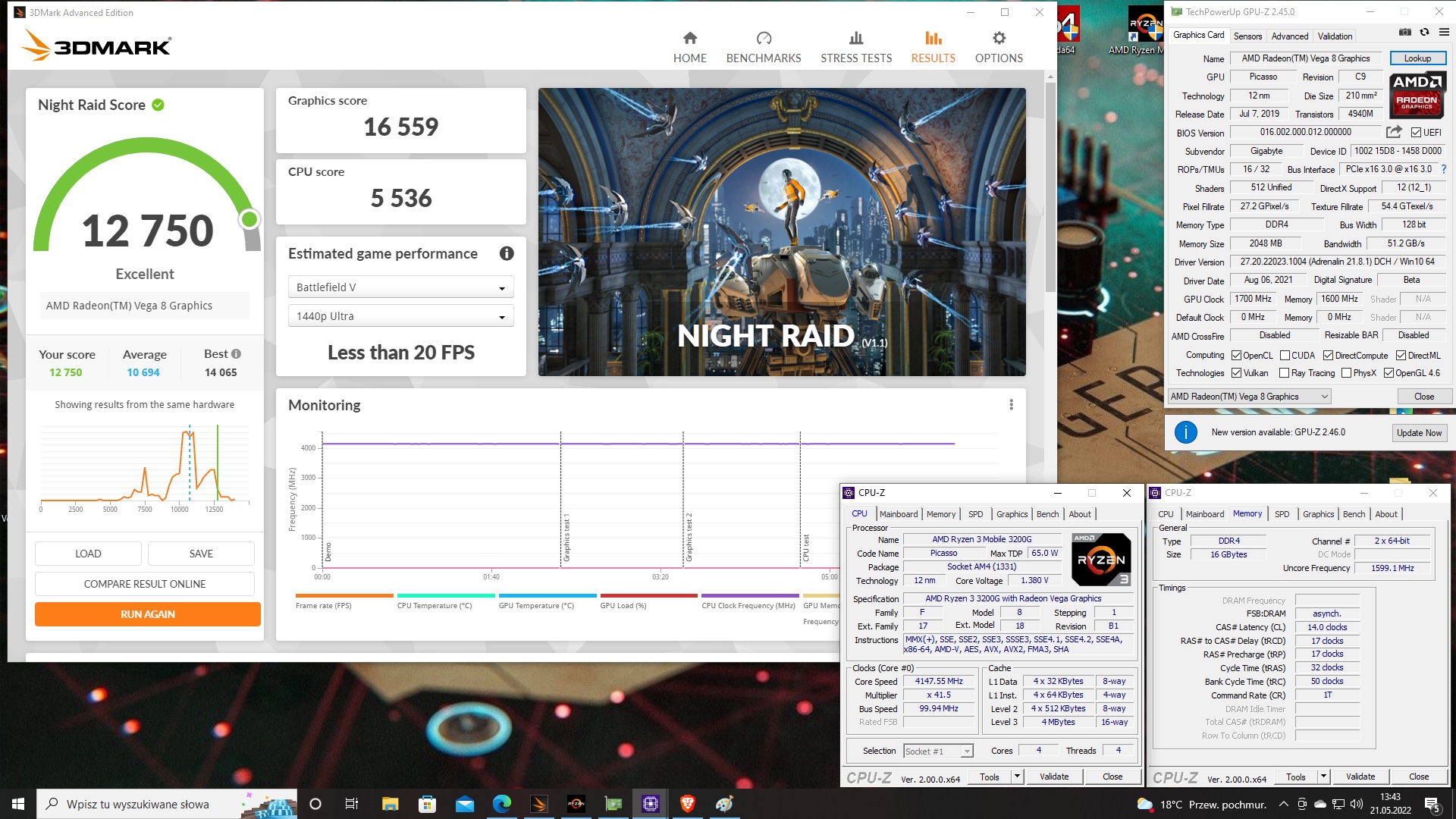Viewport: 1456px width, 819px height.
Task: Open the STRESS TESTS section
Action: [856, 47]
